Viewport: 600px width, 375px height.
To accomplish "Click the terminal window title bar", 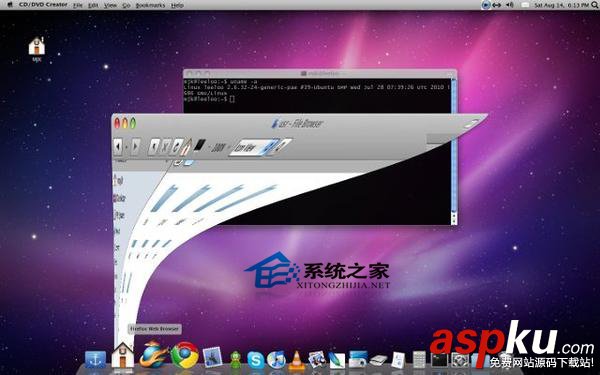I will pyautogui.click(x=320, y=73).
